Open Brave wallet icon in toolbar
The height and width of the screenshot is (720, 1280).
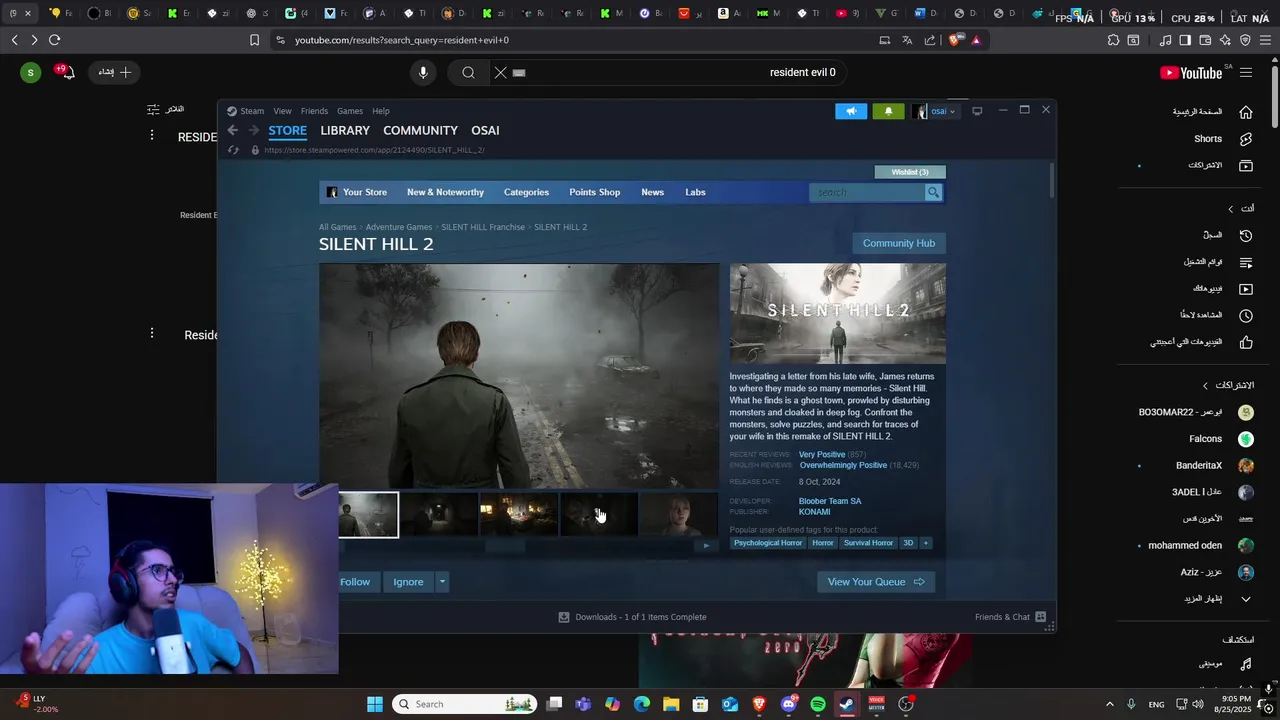(1205, 40)
